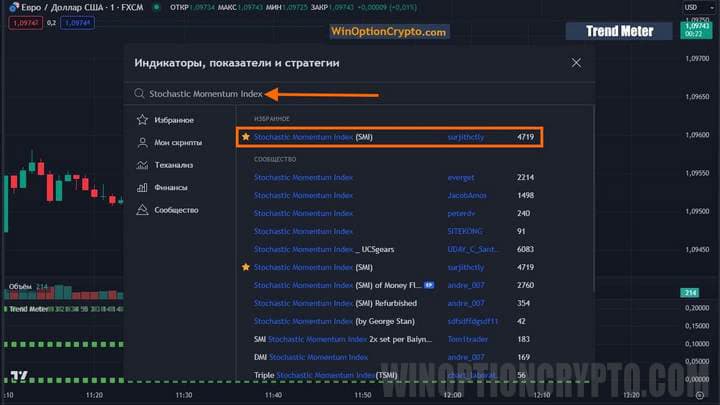Click the EP badge on SMI Money Flow
The height and width of the screenshot is (405, 720).
[x=429, y=286]
